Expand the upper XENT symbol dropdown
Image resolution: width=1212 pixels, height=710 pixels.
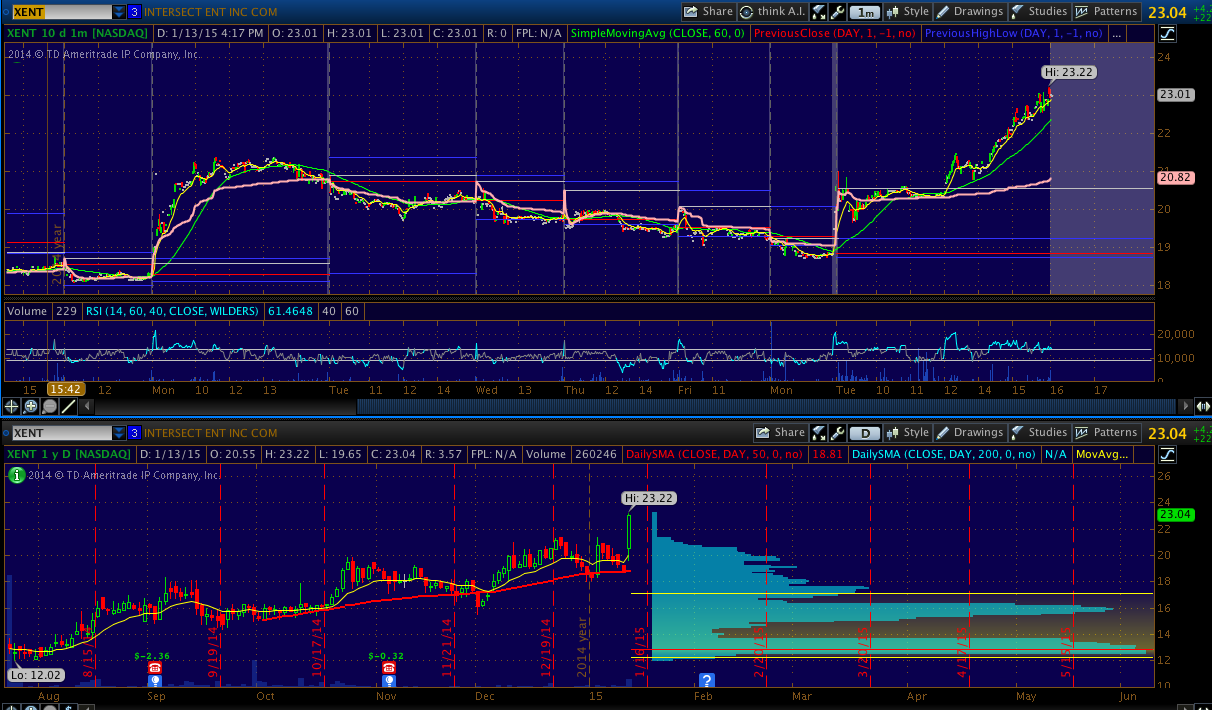tap(119, 12)
